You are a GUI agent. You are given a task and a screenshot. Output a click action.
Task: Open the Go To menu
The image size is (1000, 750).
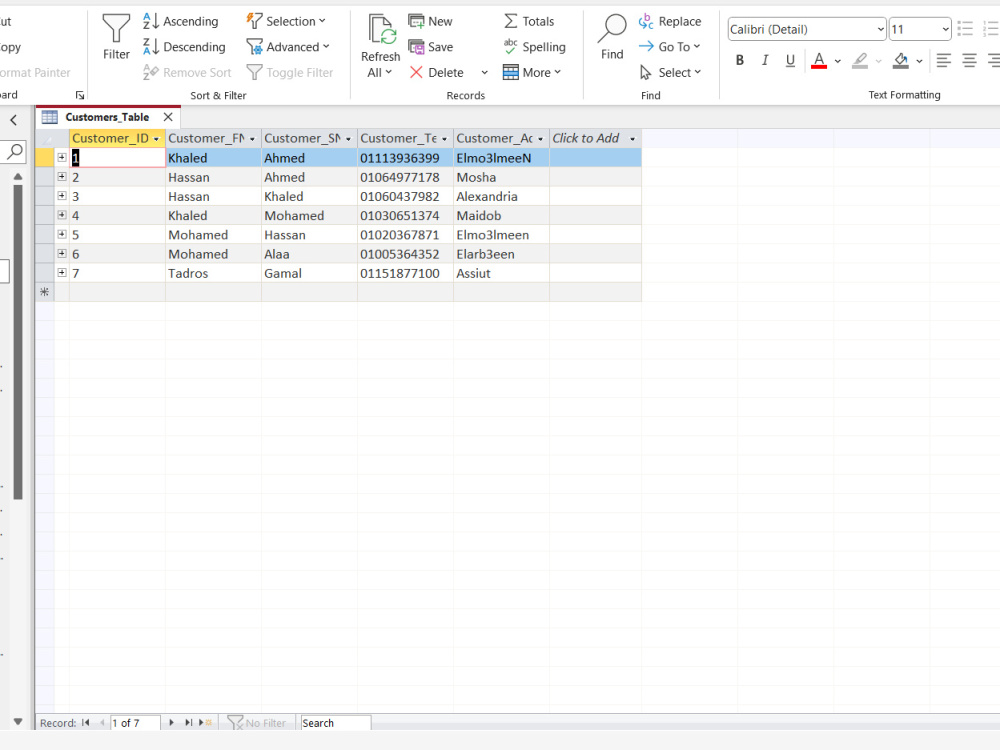[x=669, y=47]
